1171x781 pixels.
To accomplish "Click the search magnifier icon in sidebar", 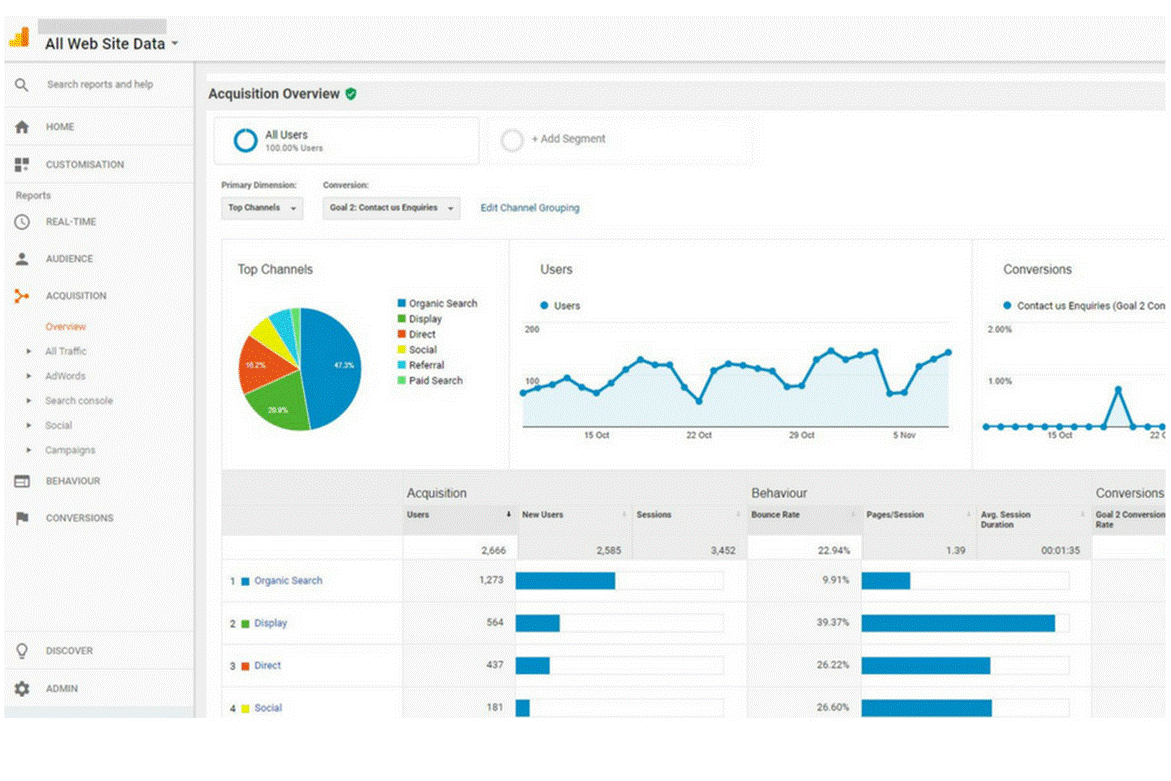I will pos(21,85).
